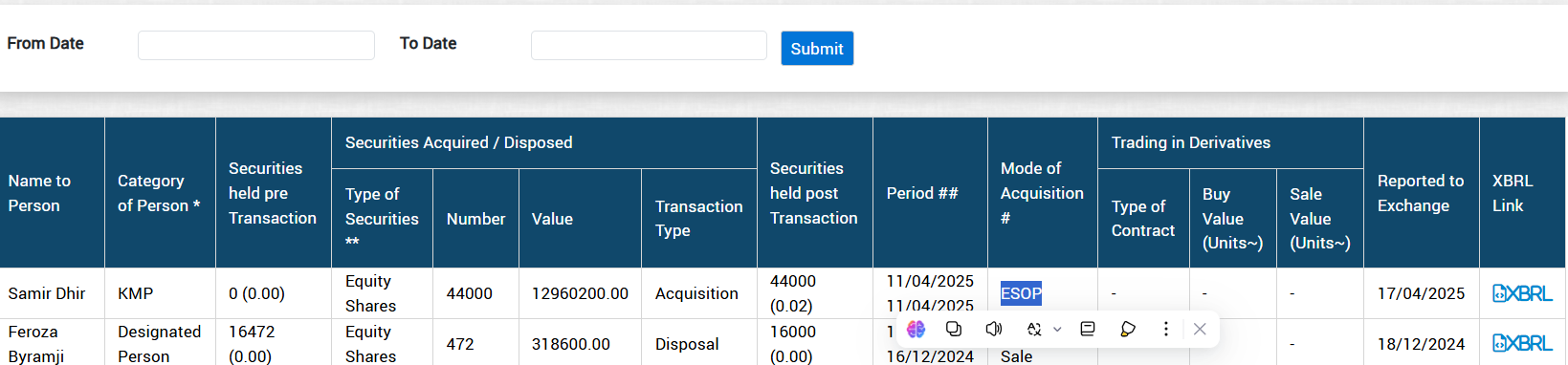Expand the translate options chevron

point(1057,329)
